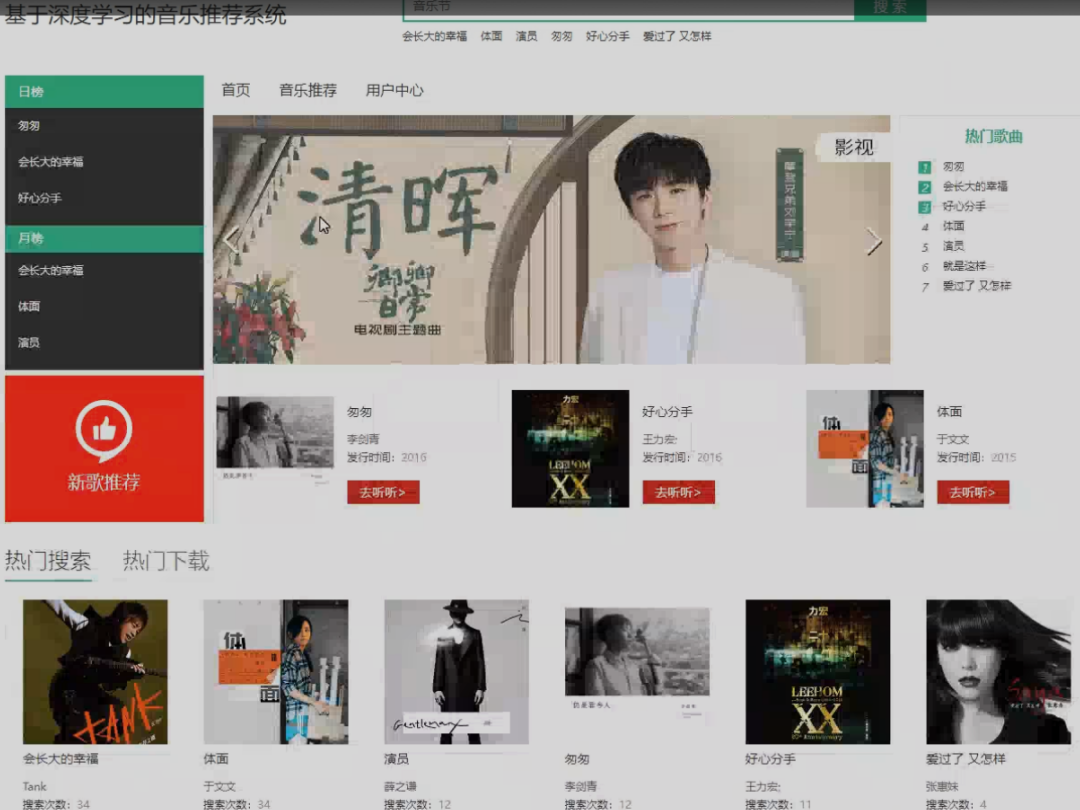Click 演员 suggestion under search bar
Image resolution: width=1080 pixels, height=810 pixels.
click(526, 36)
